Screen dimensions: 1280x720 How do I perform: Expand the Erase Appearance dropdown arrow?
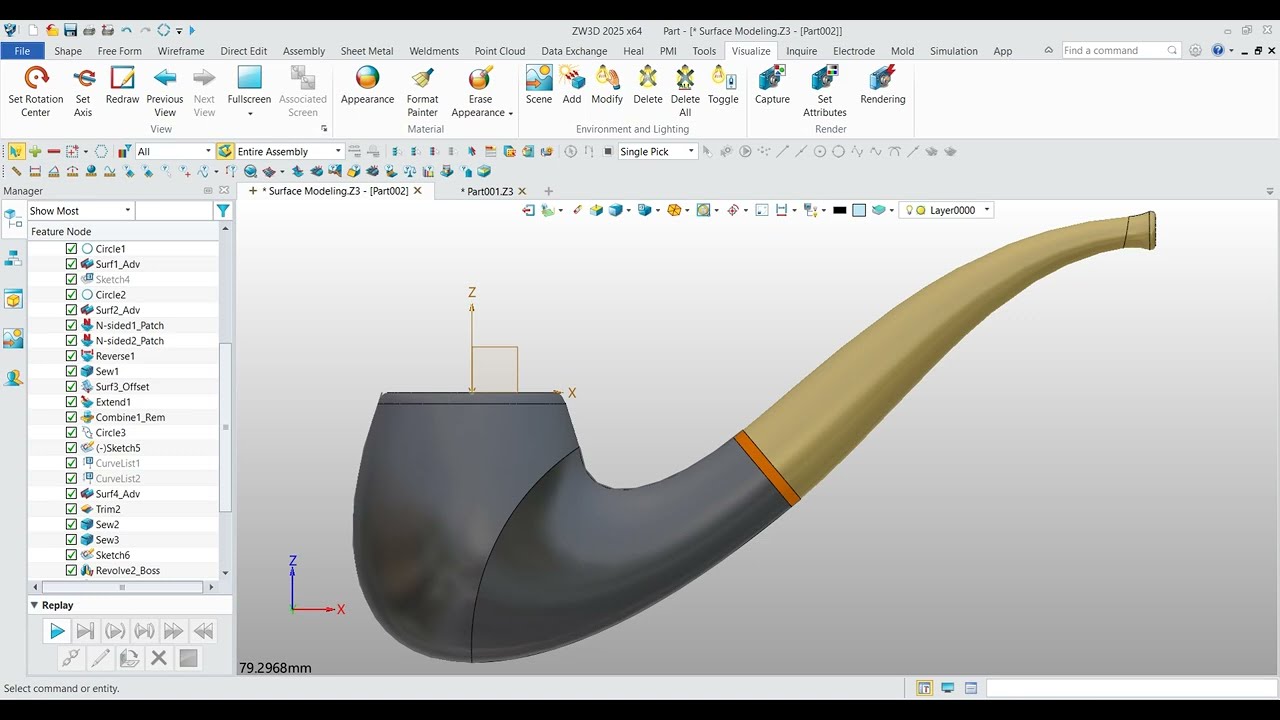click(510, 113)
